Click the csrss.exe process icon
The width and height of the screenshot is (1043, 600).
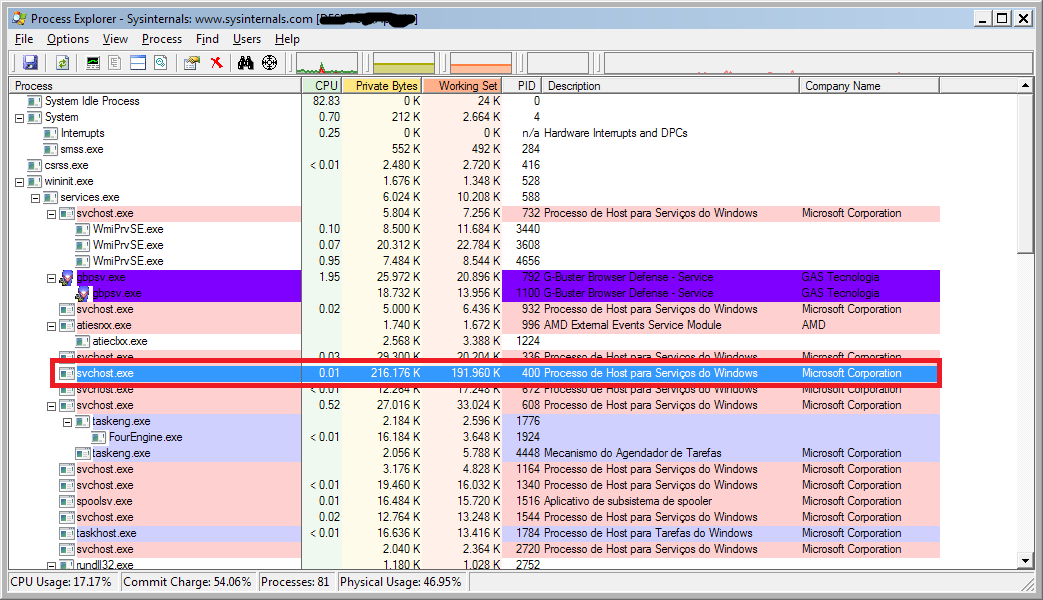coord(35,165)
